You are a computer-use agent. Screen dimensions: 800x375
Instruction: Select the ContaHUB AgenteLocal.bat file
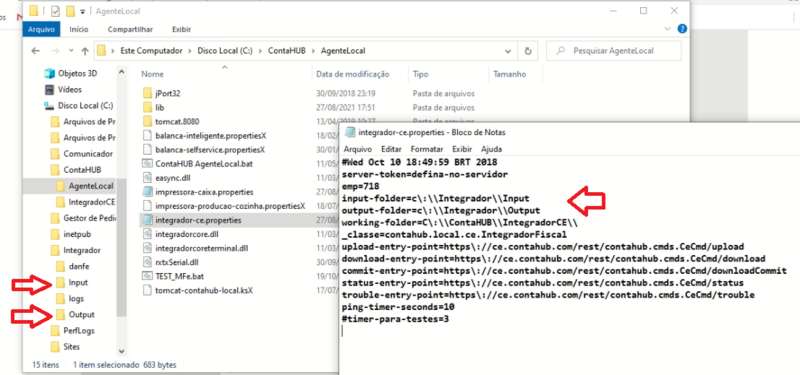click(197, 164)
